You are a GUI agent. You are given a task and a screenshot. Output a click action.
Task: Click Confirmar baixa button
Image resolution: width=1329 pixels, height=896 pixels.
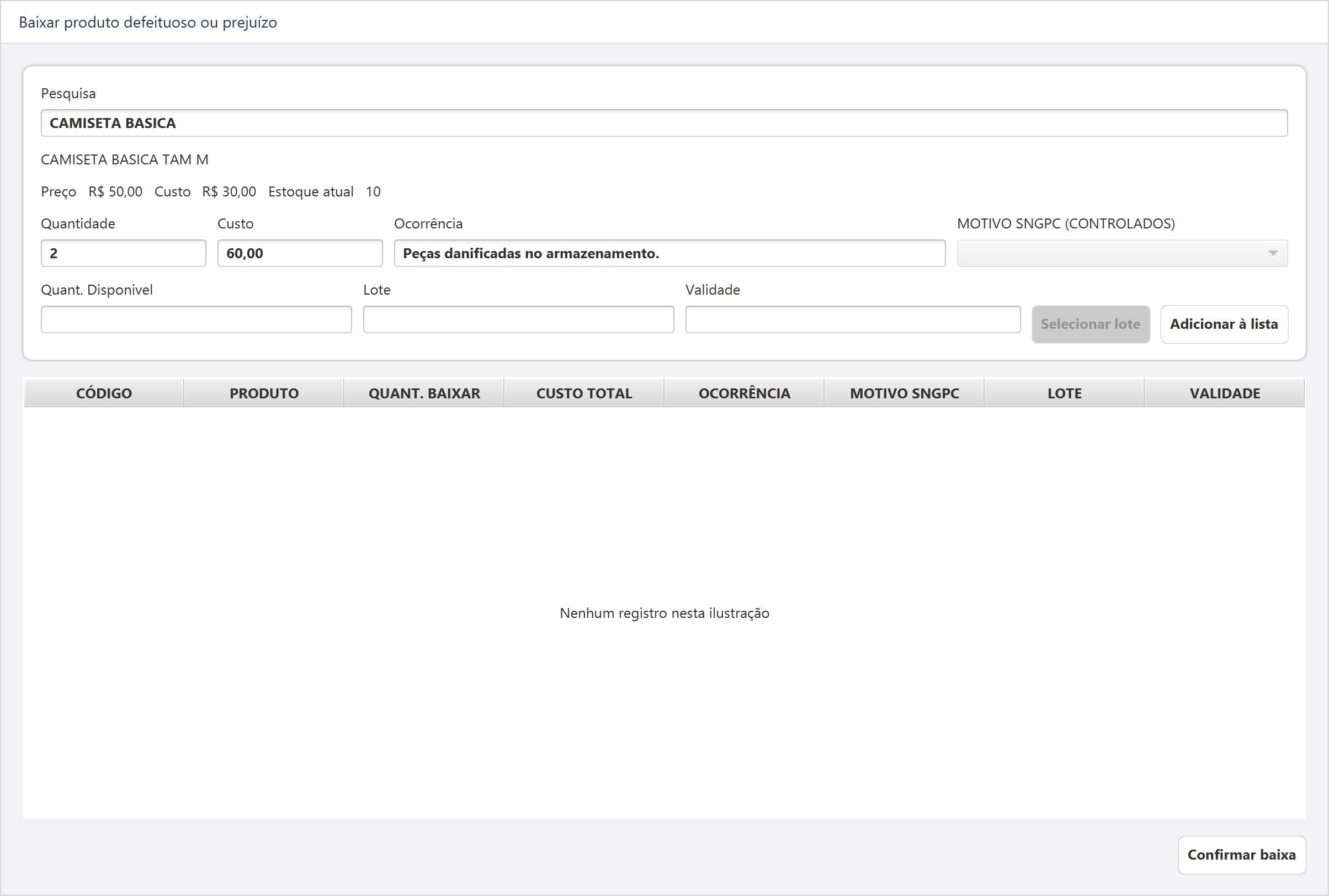[x=1242, y=855]
